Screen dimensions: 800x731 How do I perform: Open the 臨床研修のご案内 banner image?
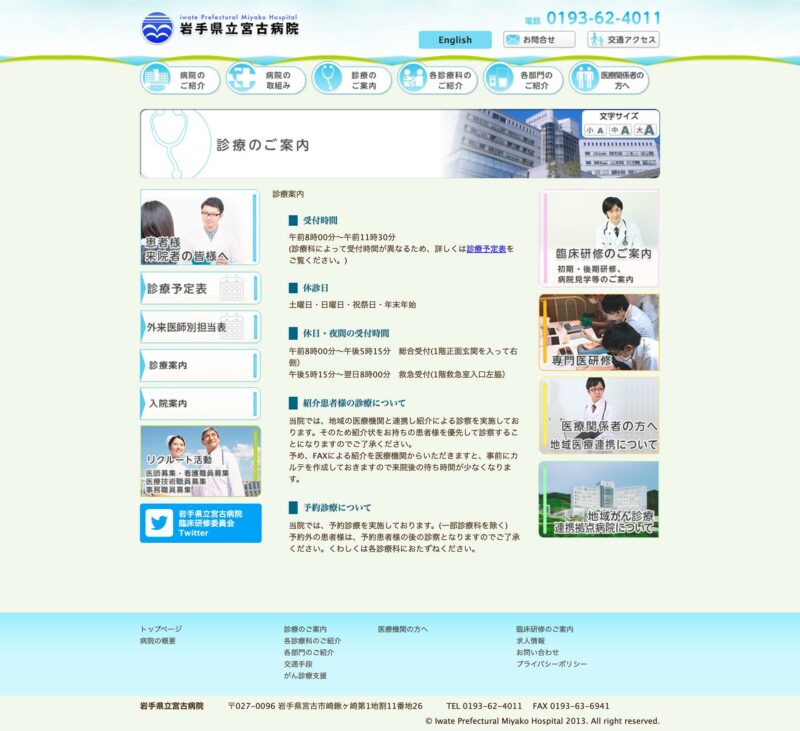click(599, 238)
